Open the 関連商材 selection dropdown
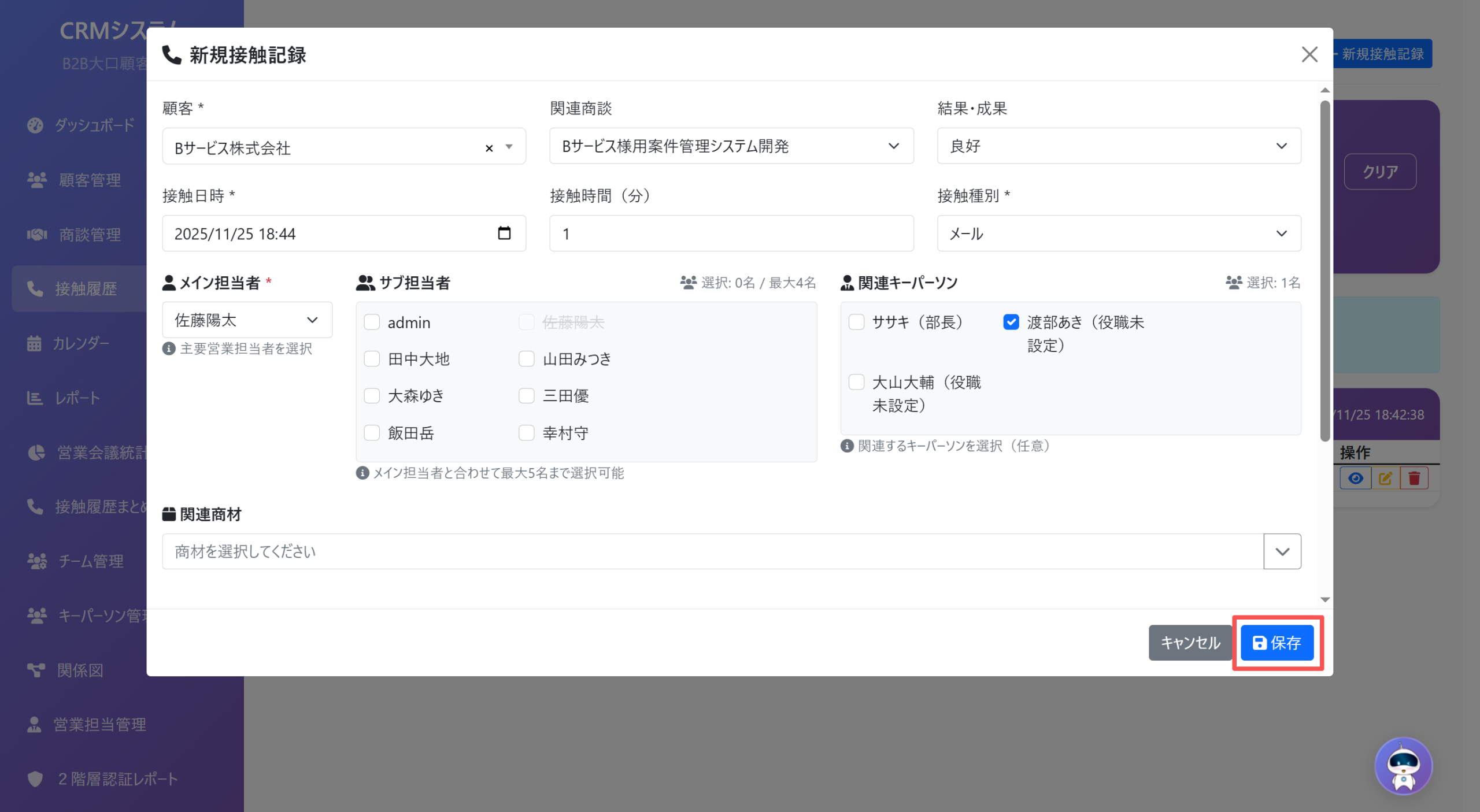The width and height of the screenshot is (1480, 812). 1282,551
